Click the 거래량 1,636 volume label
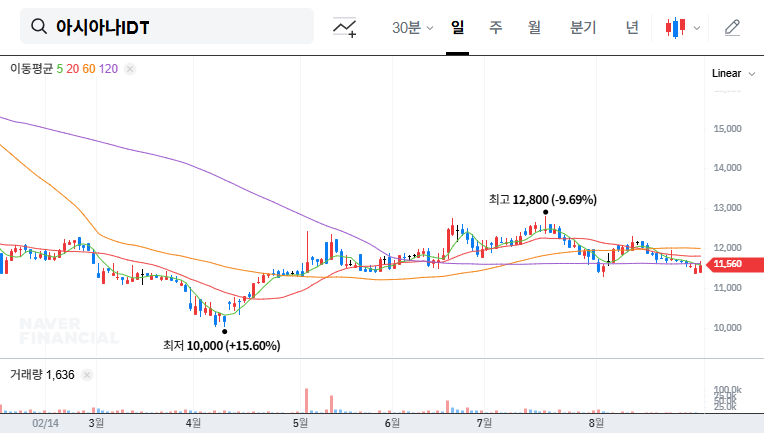 [x=42, y=375]
